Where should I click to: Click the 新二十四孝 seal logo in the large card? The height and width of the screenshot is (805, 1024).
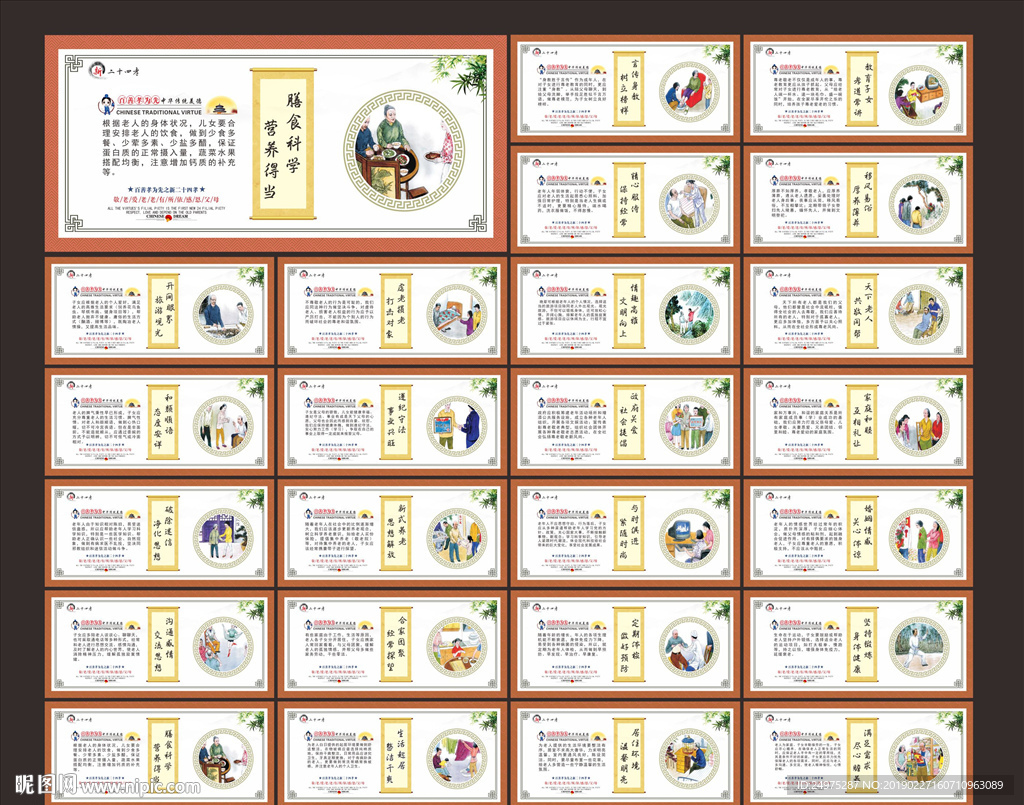97,69
